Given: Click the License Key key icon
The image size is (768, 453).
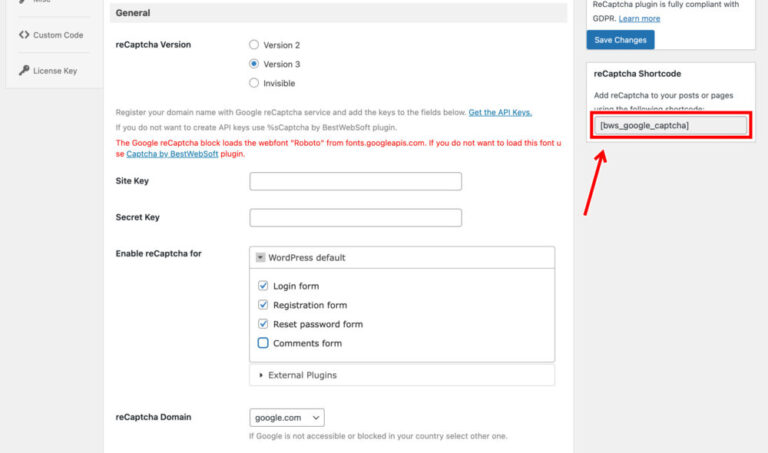Looking at the screenshot, I should pos(24,70).
